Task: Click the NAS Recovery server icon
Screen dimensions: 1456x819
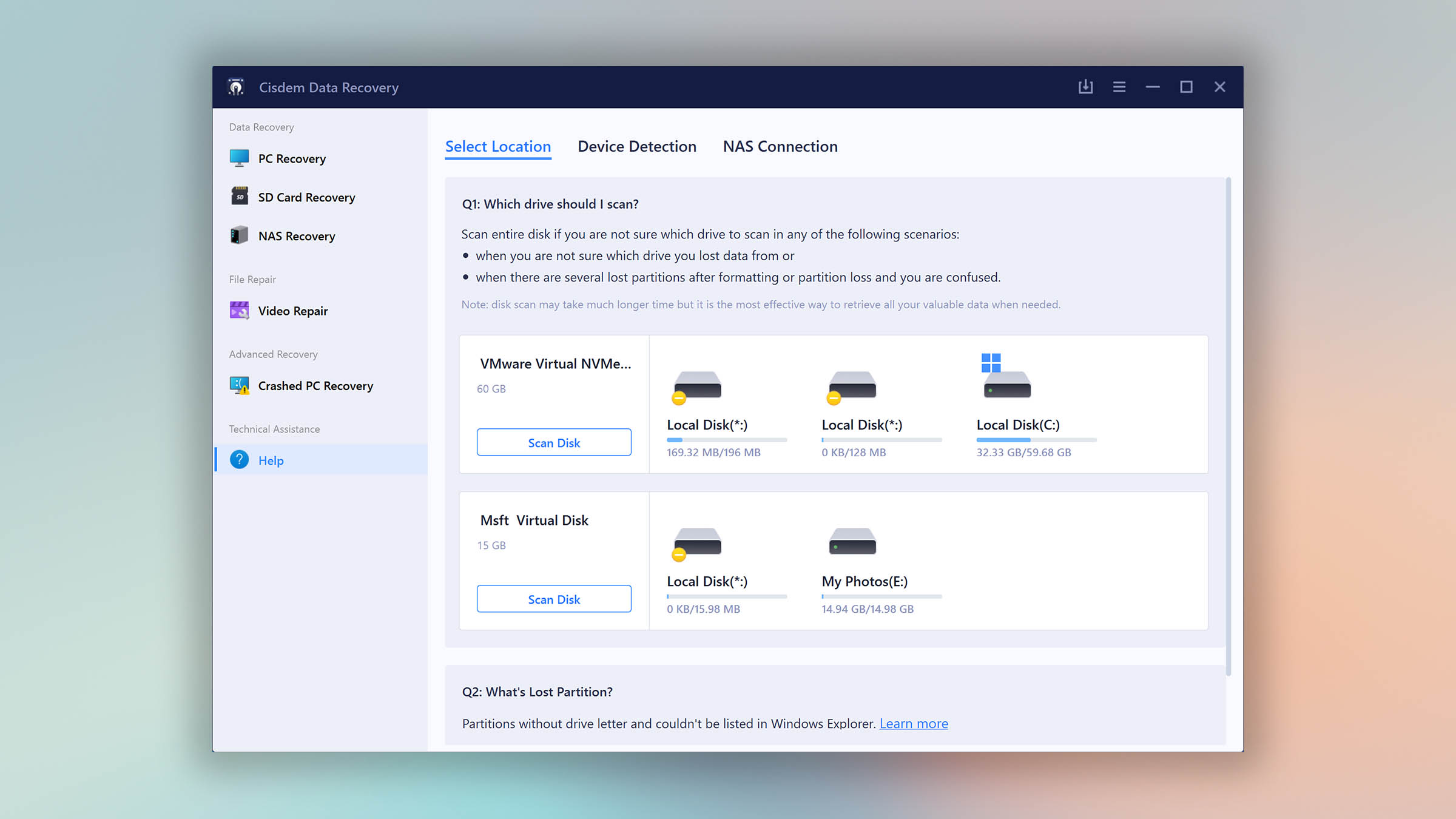Action: click(x=239, y=235)
